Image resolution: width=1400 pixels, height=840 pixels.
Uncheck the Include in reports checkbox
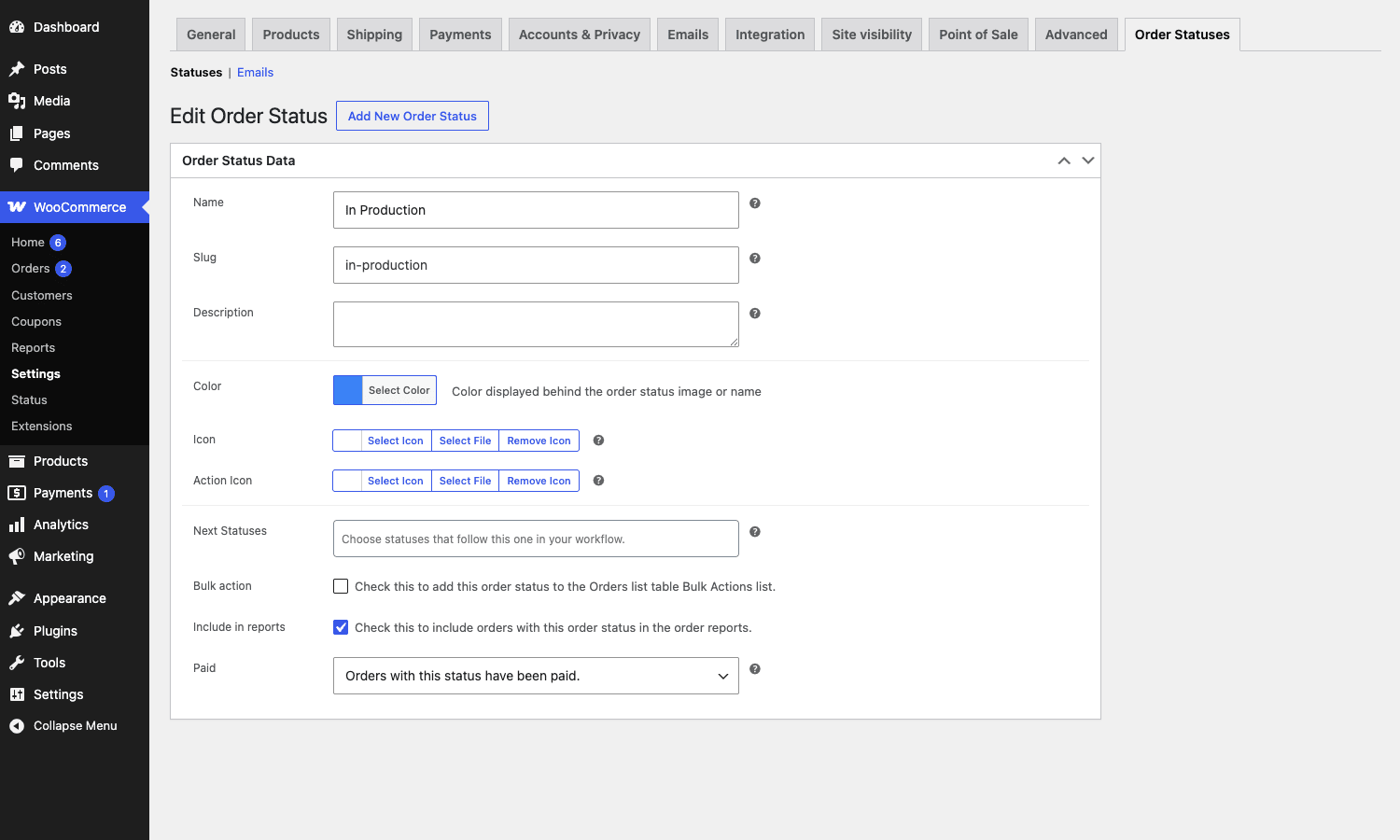coord(341,627)
